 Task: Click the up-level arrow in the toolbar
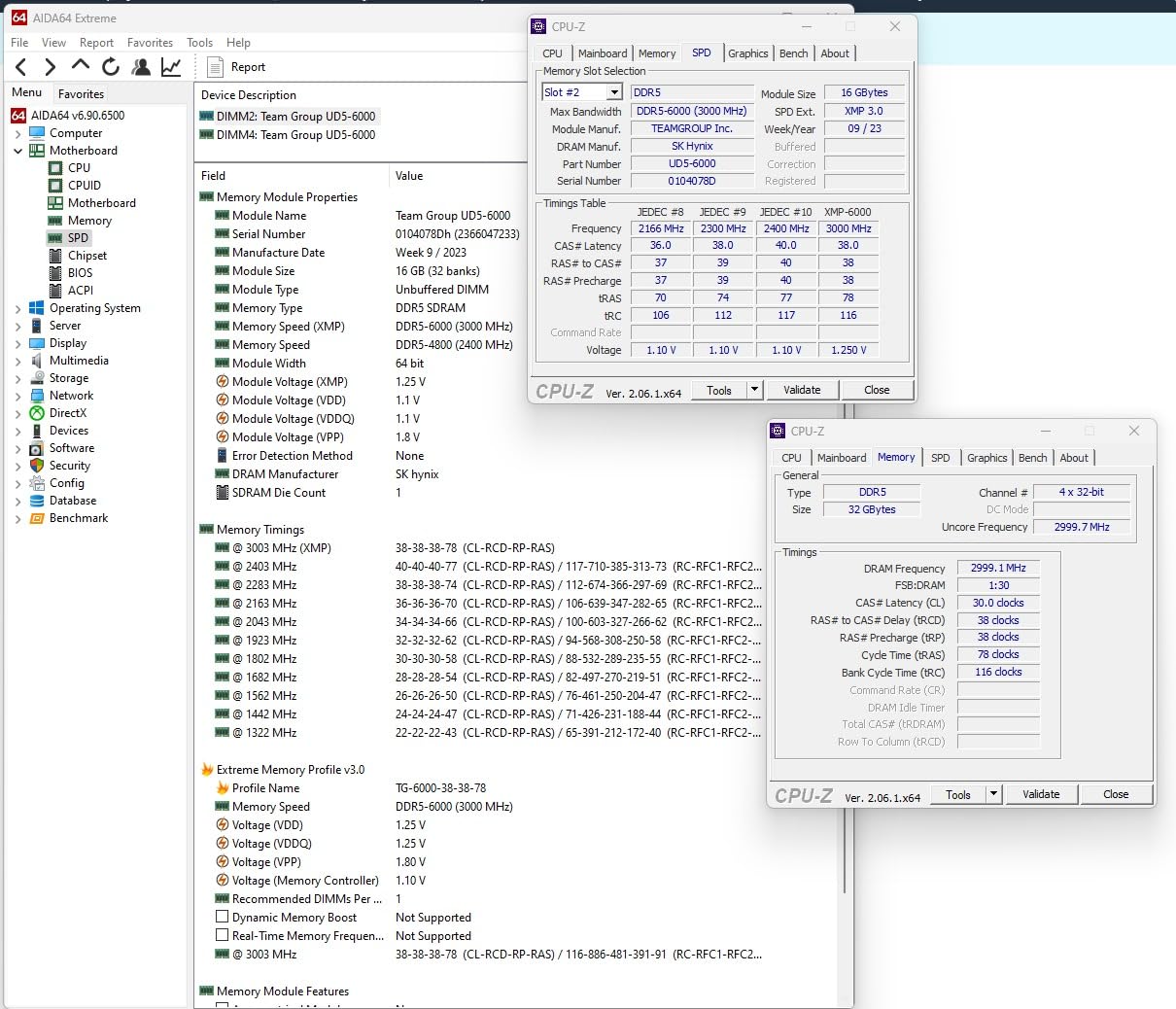point(81,65)
